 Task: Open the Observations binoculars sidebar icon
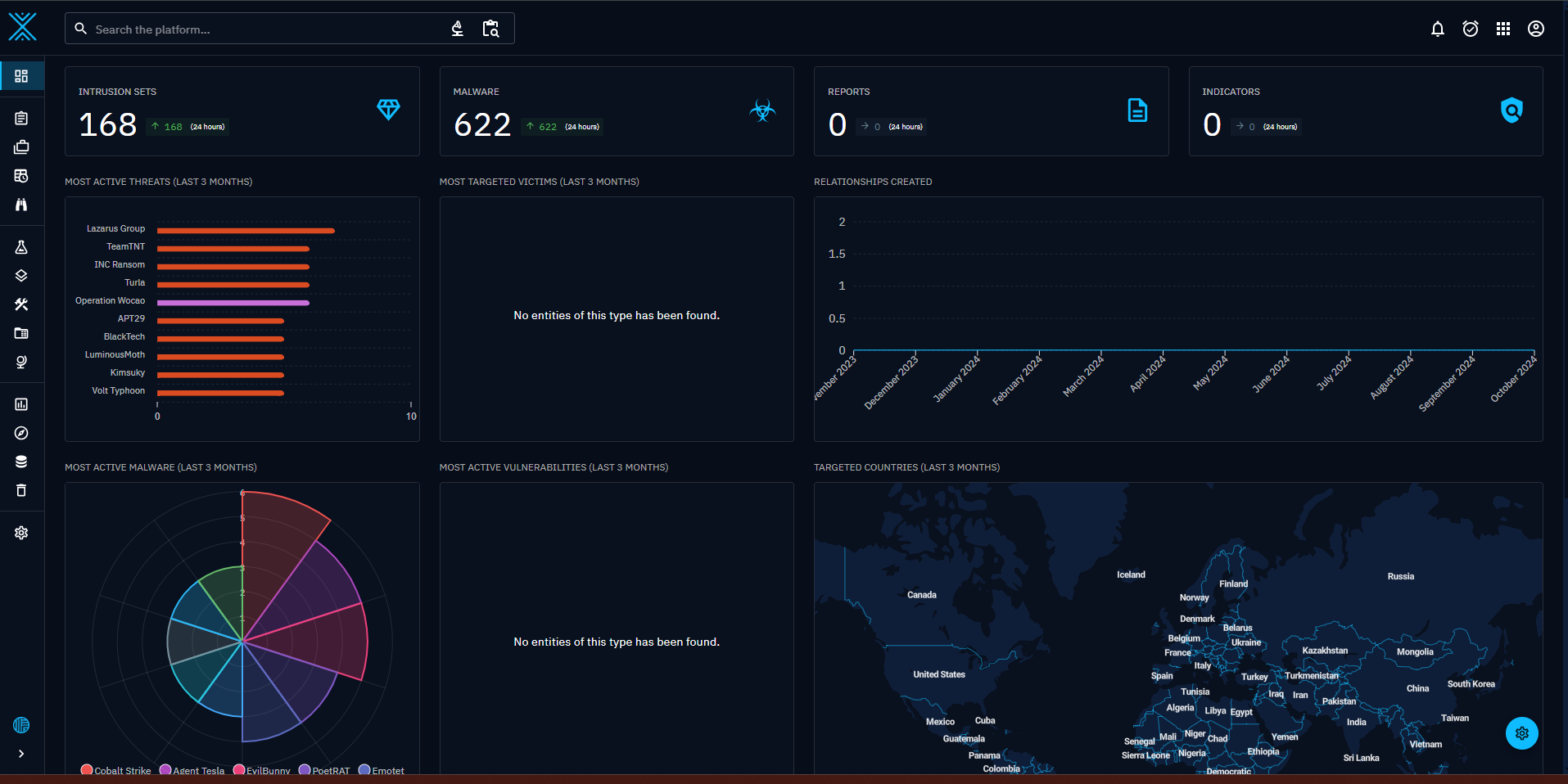21,205
